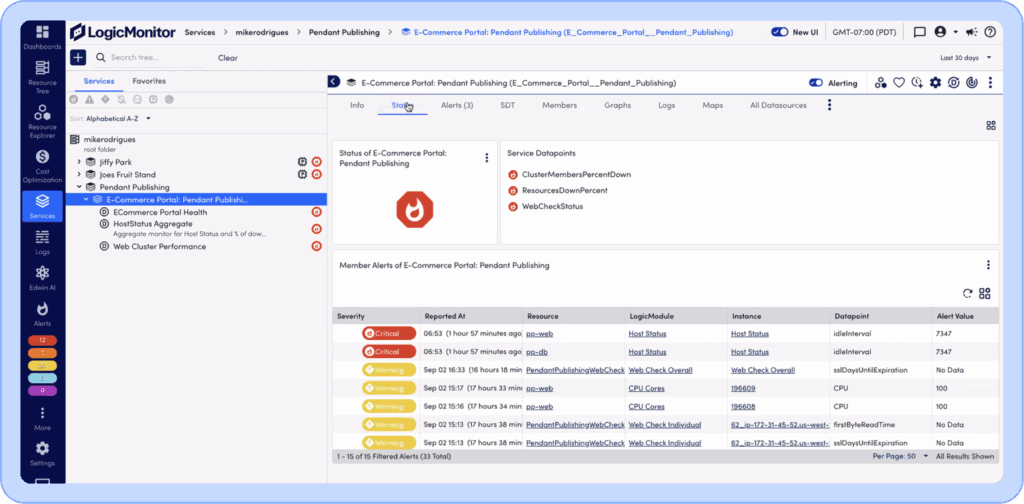Open the manage gear icon for service
Screen dimensions: 1024x504
935,82
